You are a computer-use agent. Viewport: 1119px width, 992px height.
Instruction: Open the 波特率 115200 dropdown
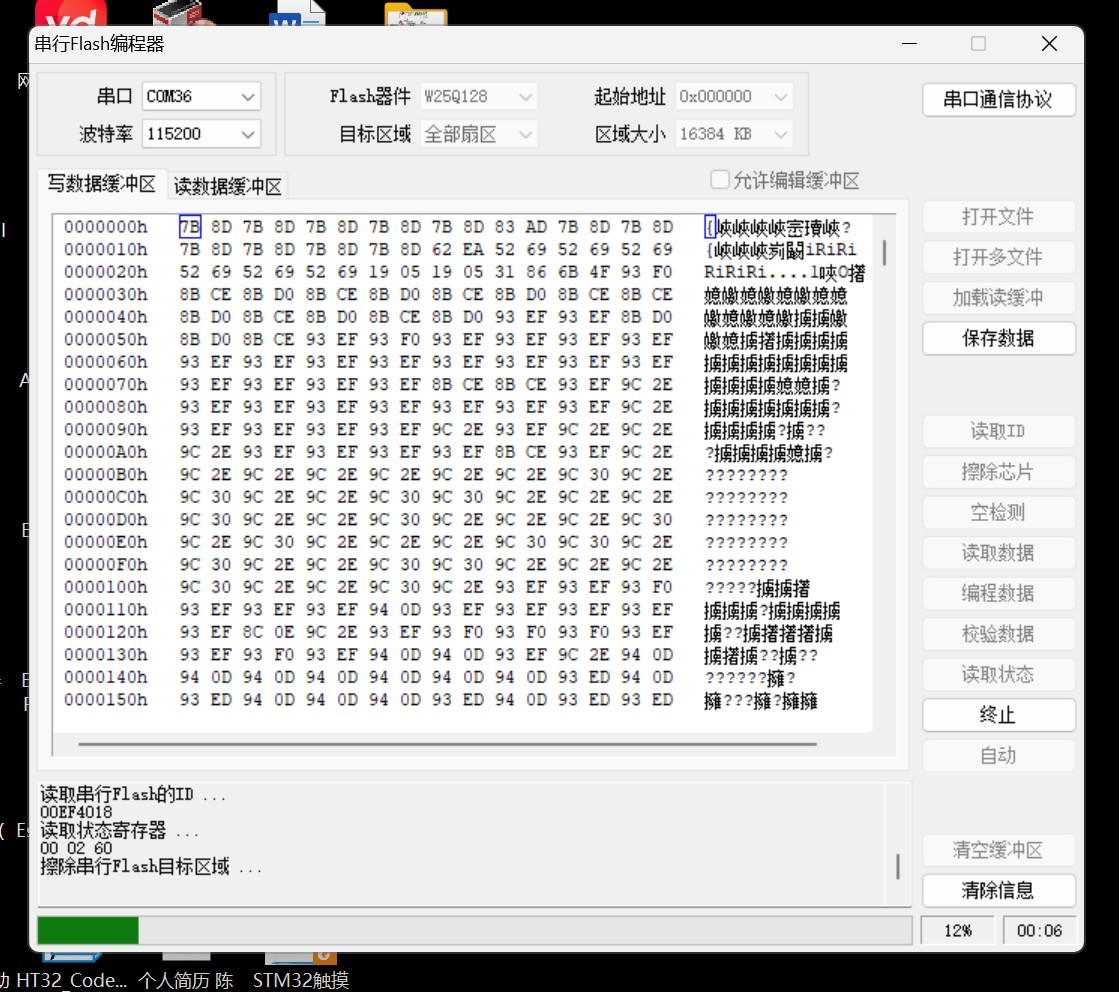pos(201,134)
